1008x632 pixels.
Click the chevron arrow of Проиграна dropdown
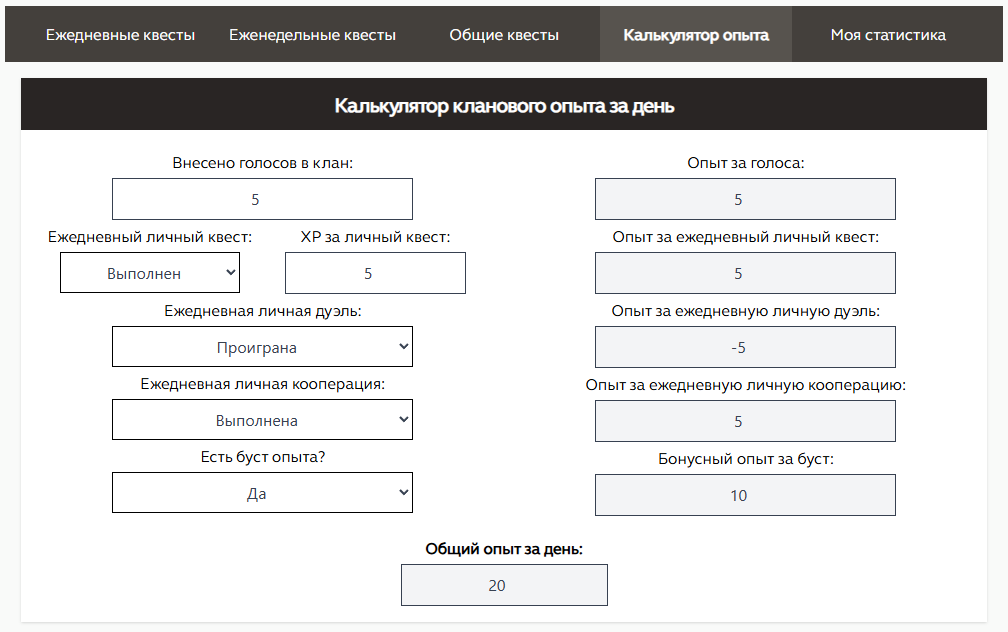pos(403,347)
